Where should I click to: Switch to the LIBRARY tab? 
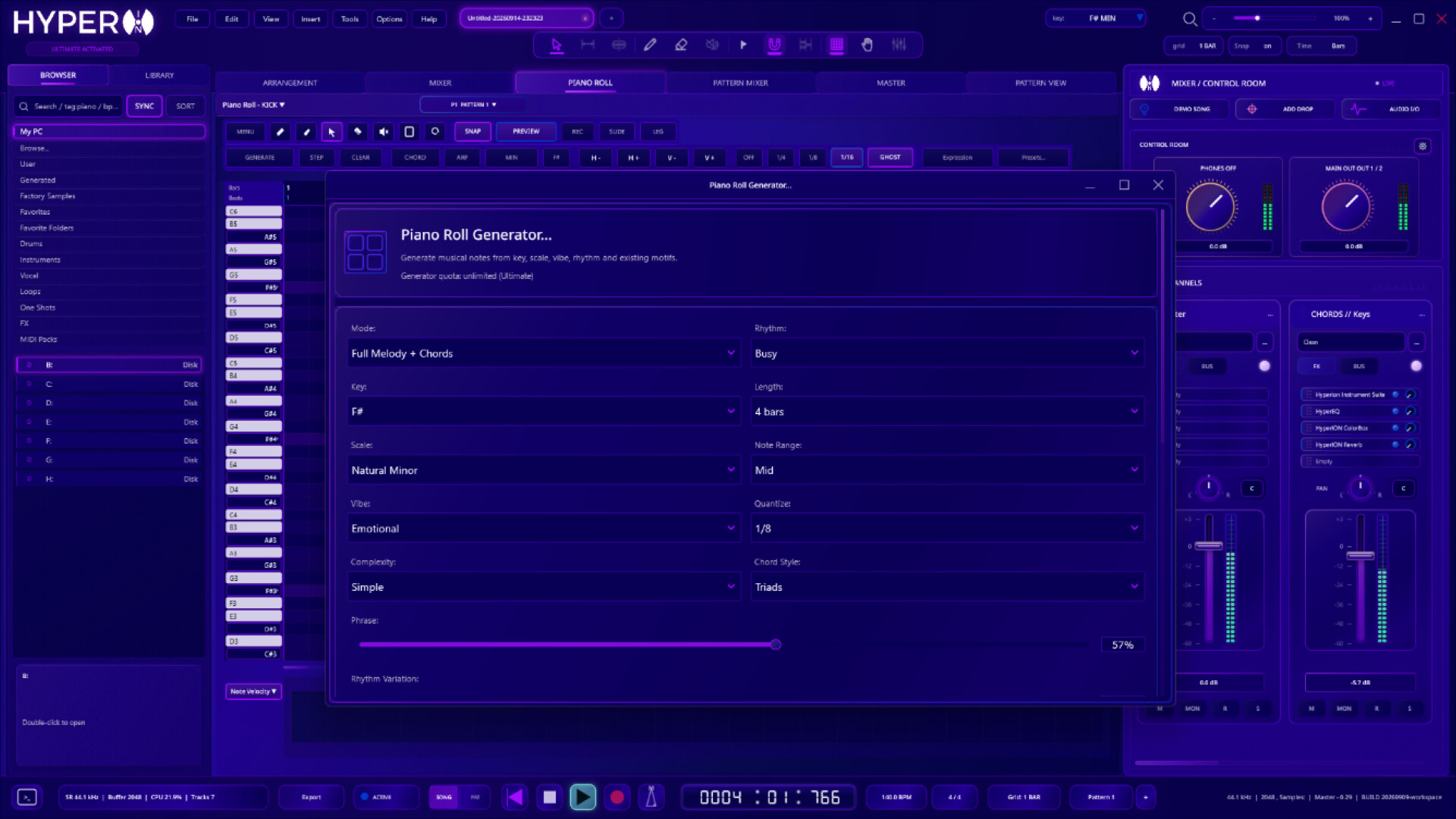[159, 75]
